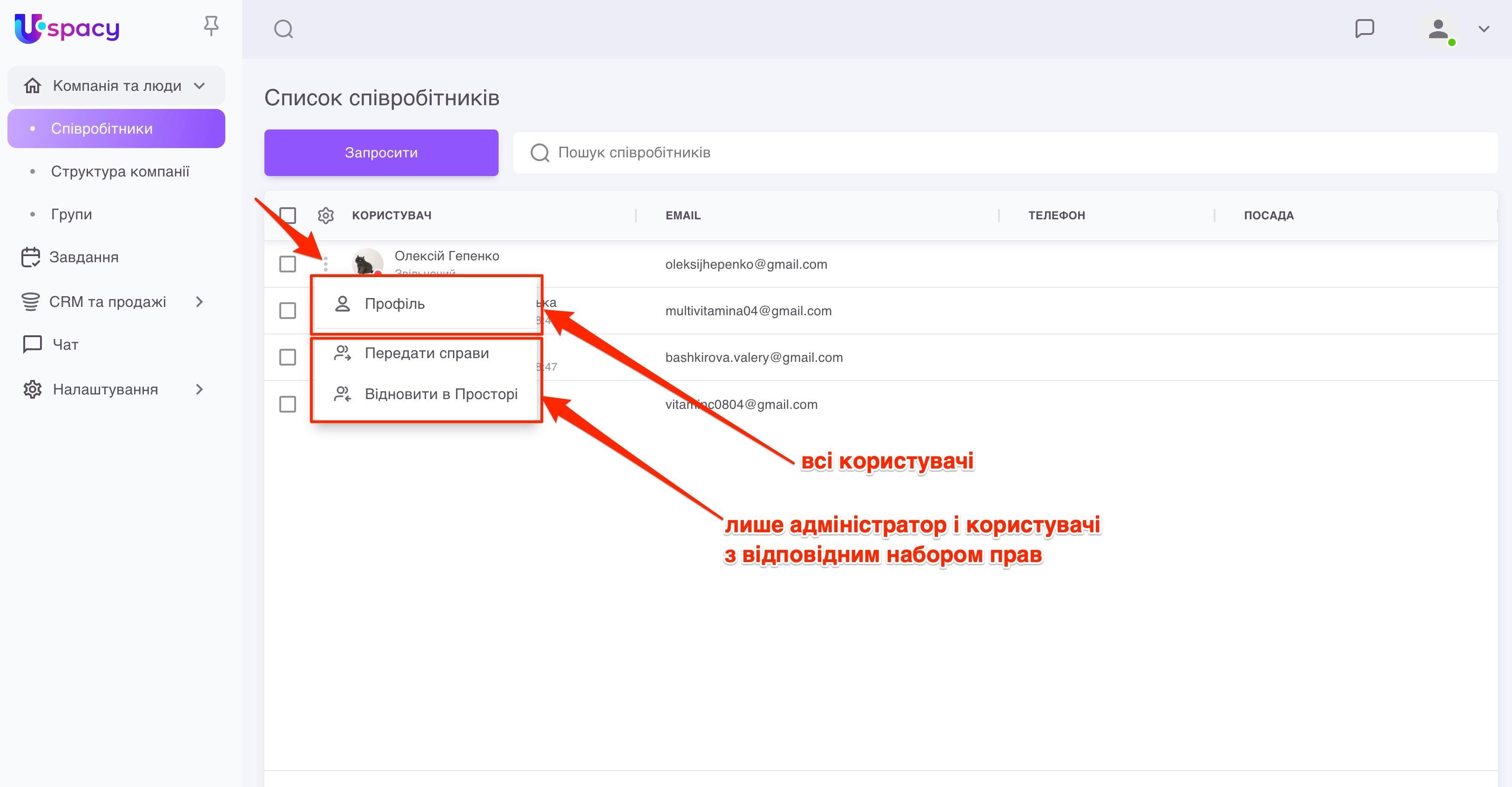Open Завдання section in sidebar
Screen dimensions: 1512x787
click(83, 257)
